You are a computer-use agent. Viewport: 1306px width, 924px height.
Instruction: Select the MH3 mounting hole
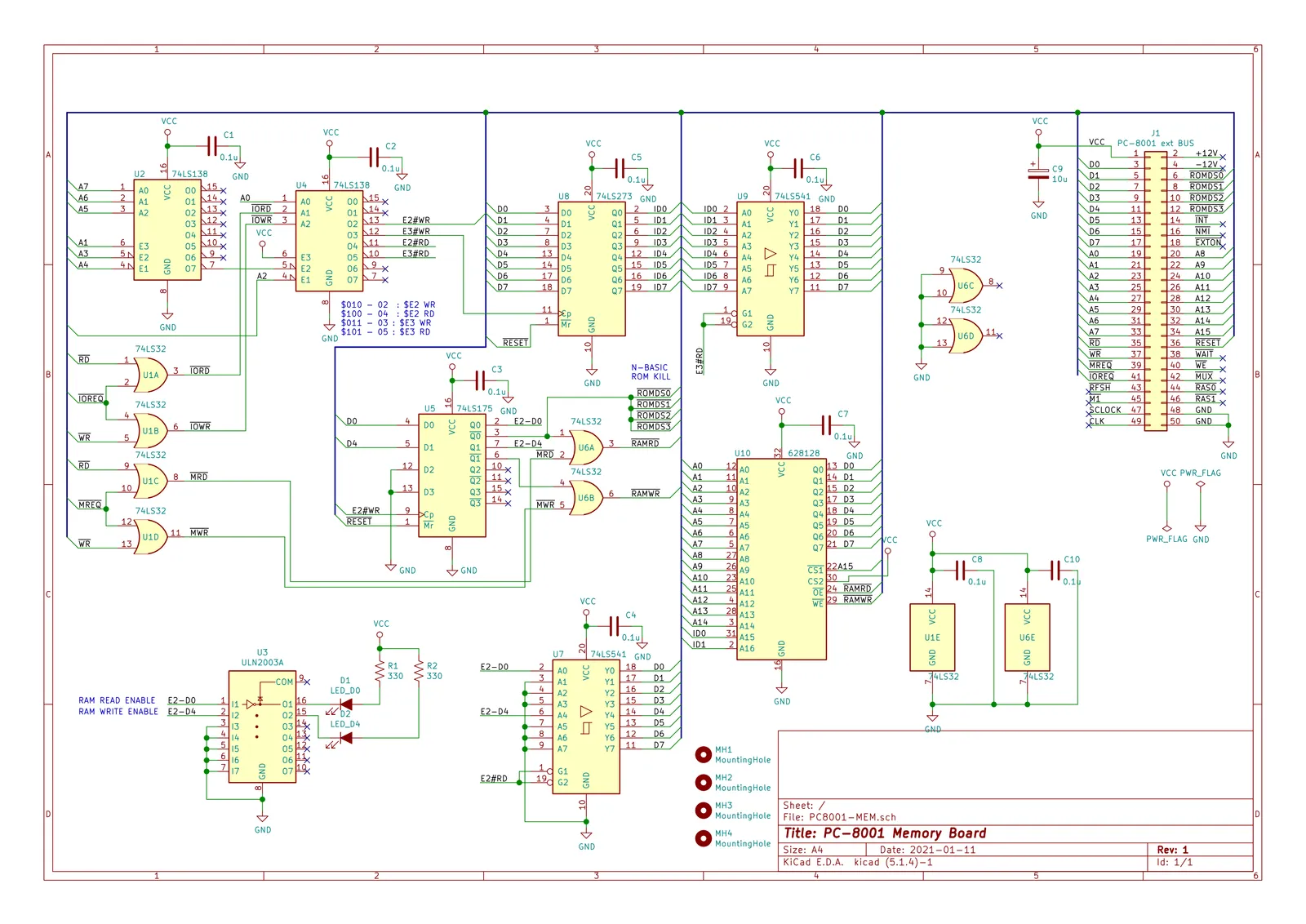click(x=703, y=810)
